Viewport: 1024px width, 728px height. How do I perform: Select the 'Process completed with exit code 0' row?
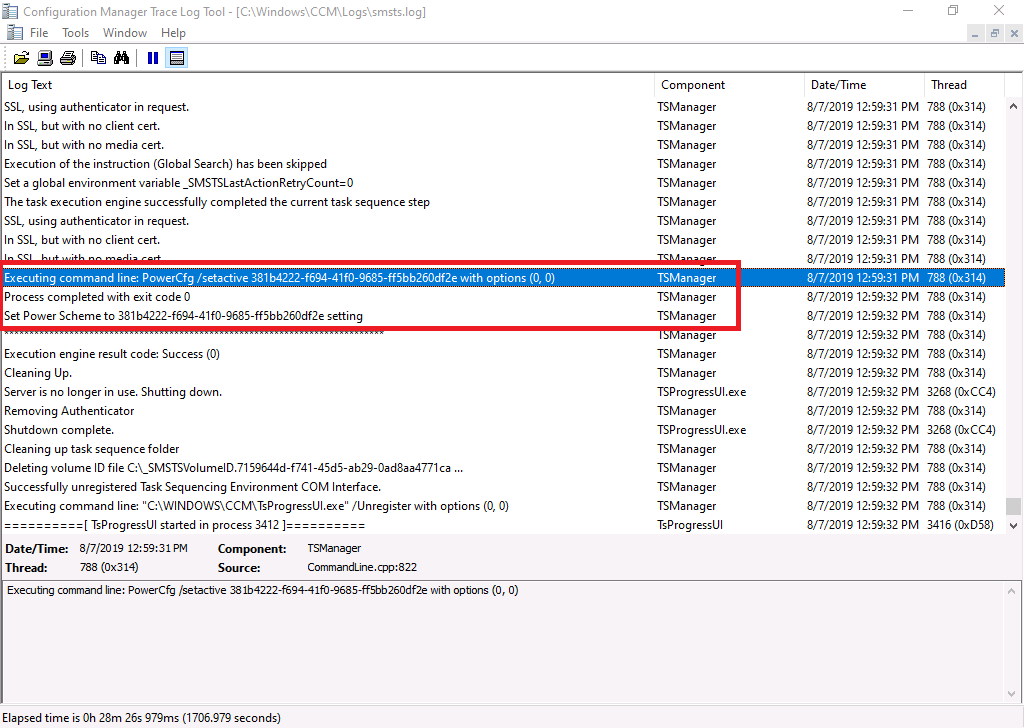503,297
